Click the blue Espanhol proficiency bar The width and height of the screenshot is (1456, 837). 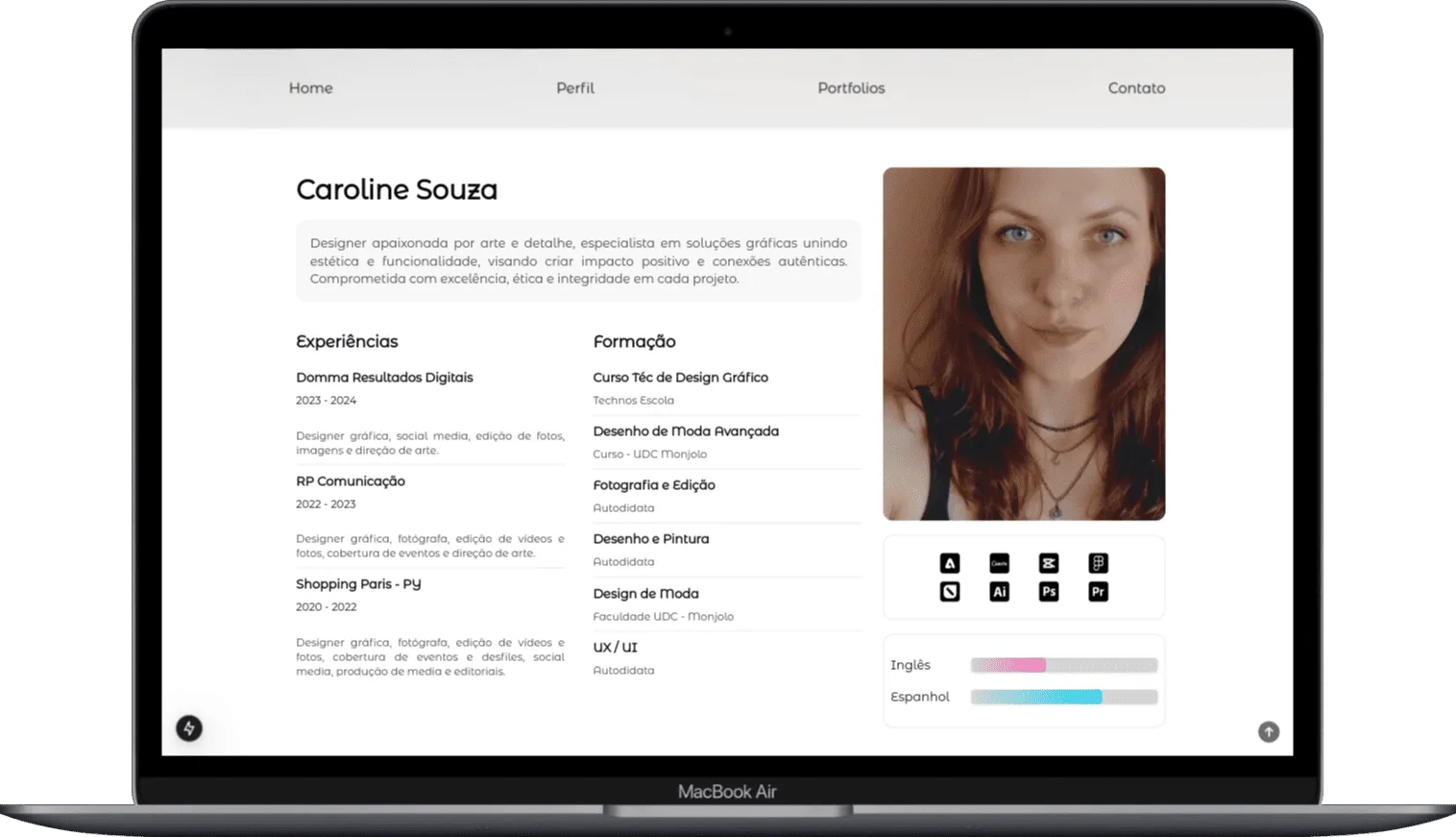point(1036,697)
